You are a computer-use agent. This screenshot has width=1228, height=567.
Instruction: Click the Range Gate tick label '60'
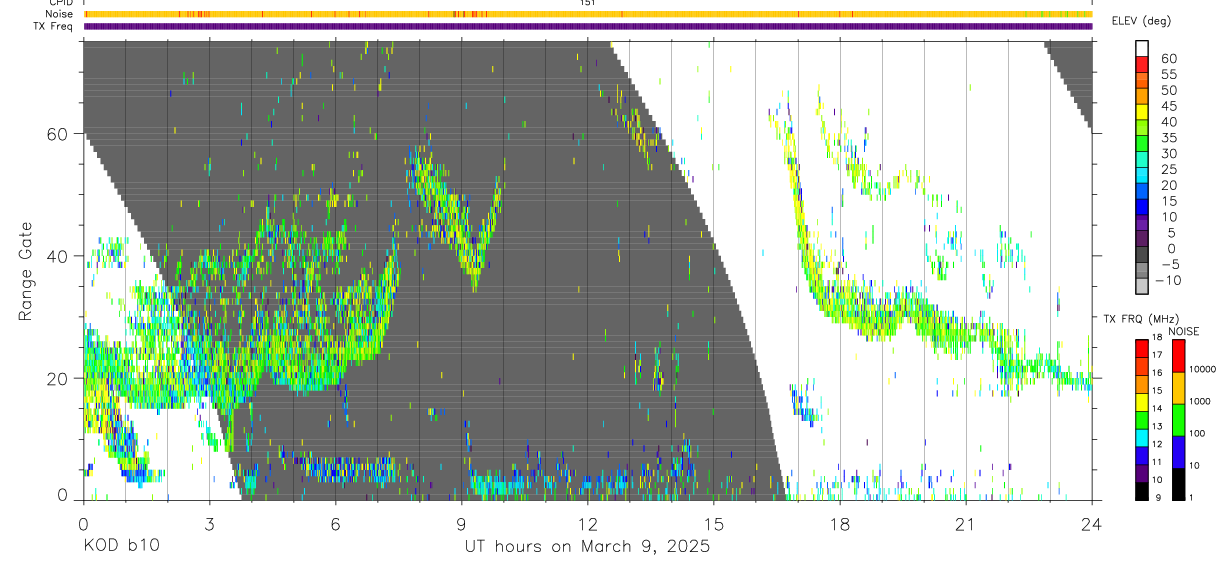tap(59, 134)
